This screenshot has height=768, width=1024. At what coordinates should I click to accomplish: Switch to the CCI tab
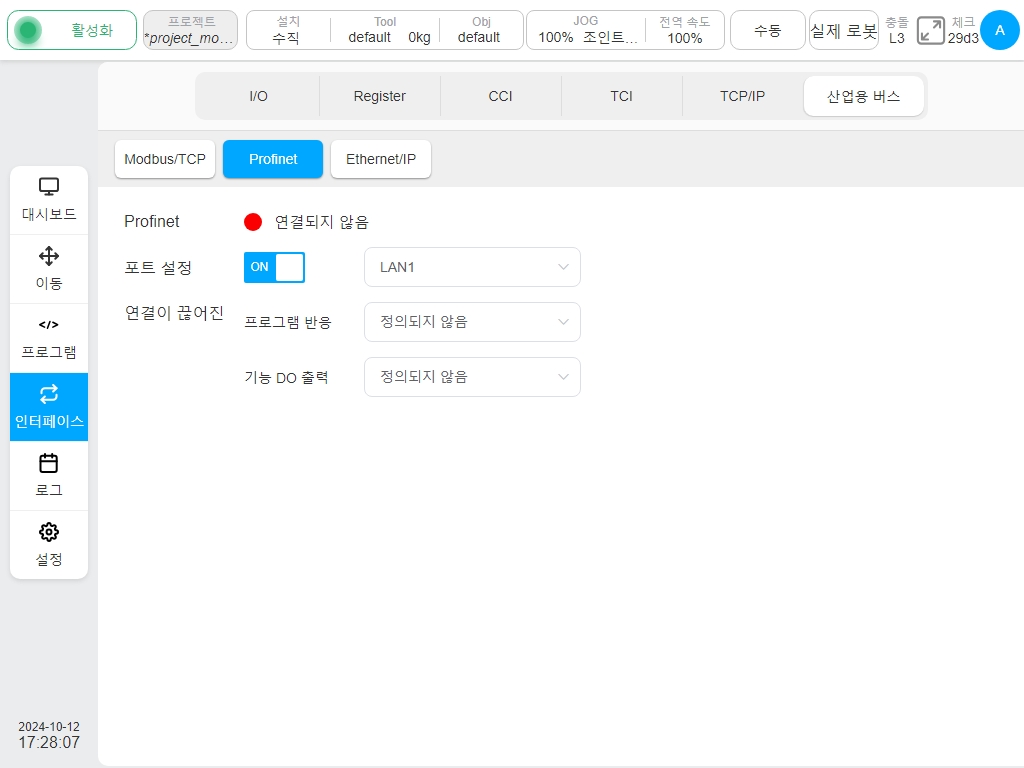tap(500, 96)
